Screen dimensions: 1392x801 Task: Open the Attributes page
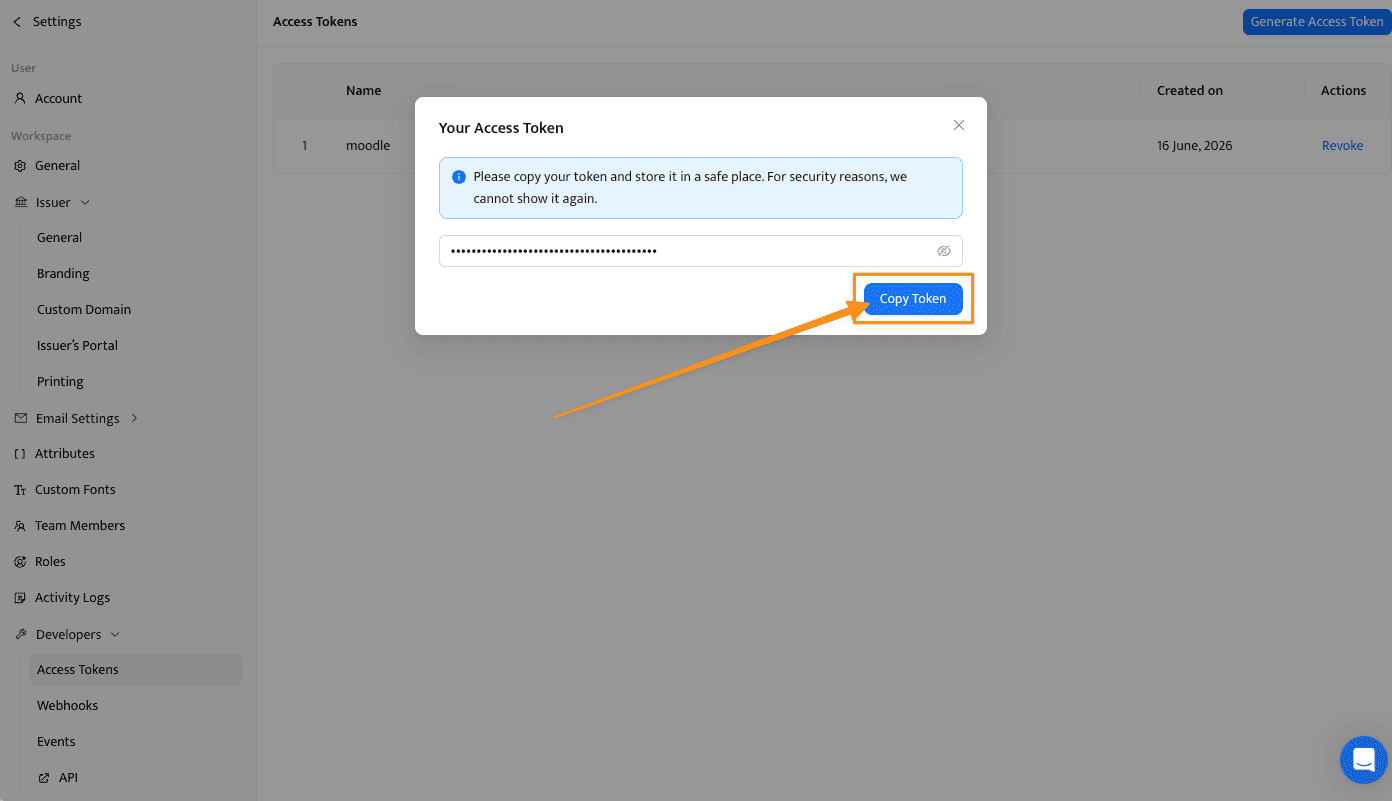(x=65, y=453)
